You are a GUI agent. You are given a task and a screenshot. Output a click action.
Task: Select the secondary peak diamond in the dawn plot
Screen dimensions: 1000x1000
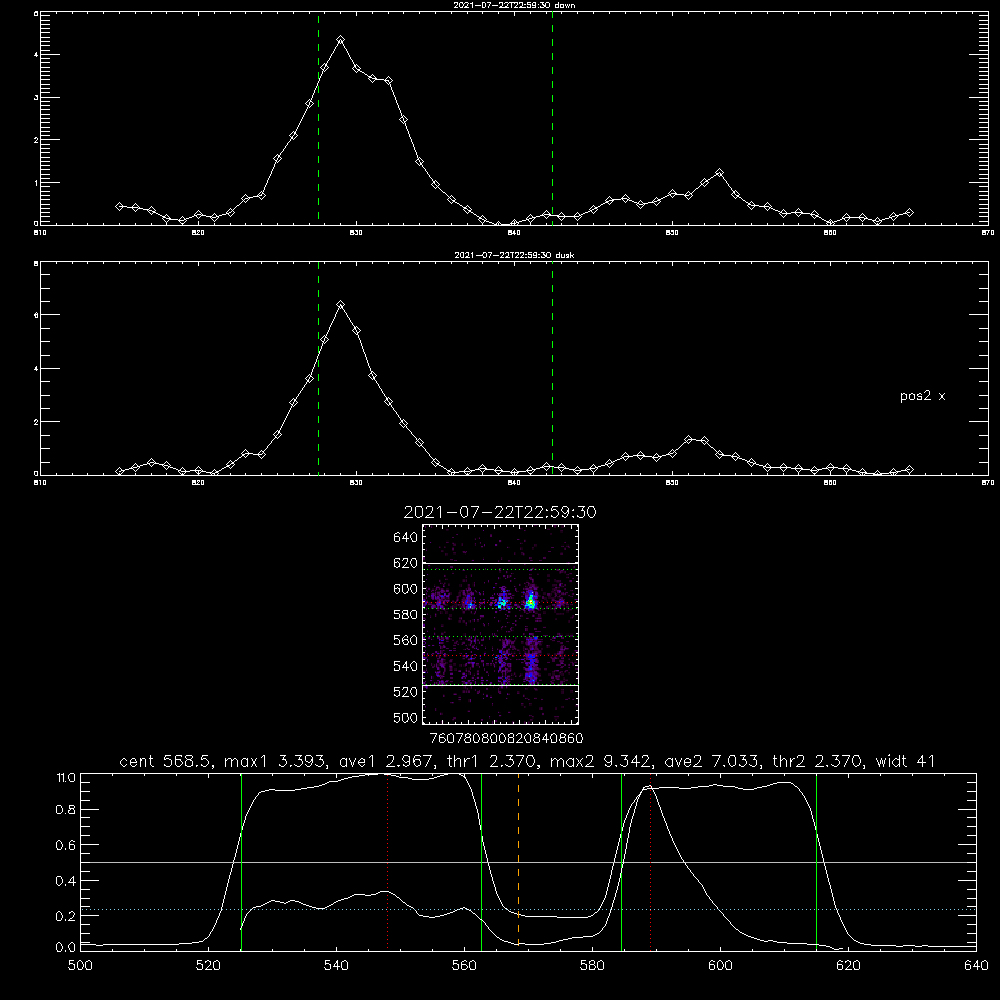click(x=719, y=173)
